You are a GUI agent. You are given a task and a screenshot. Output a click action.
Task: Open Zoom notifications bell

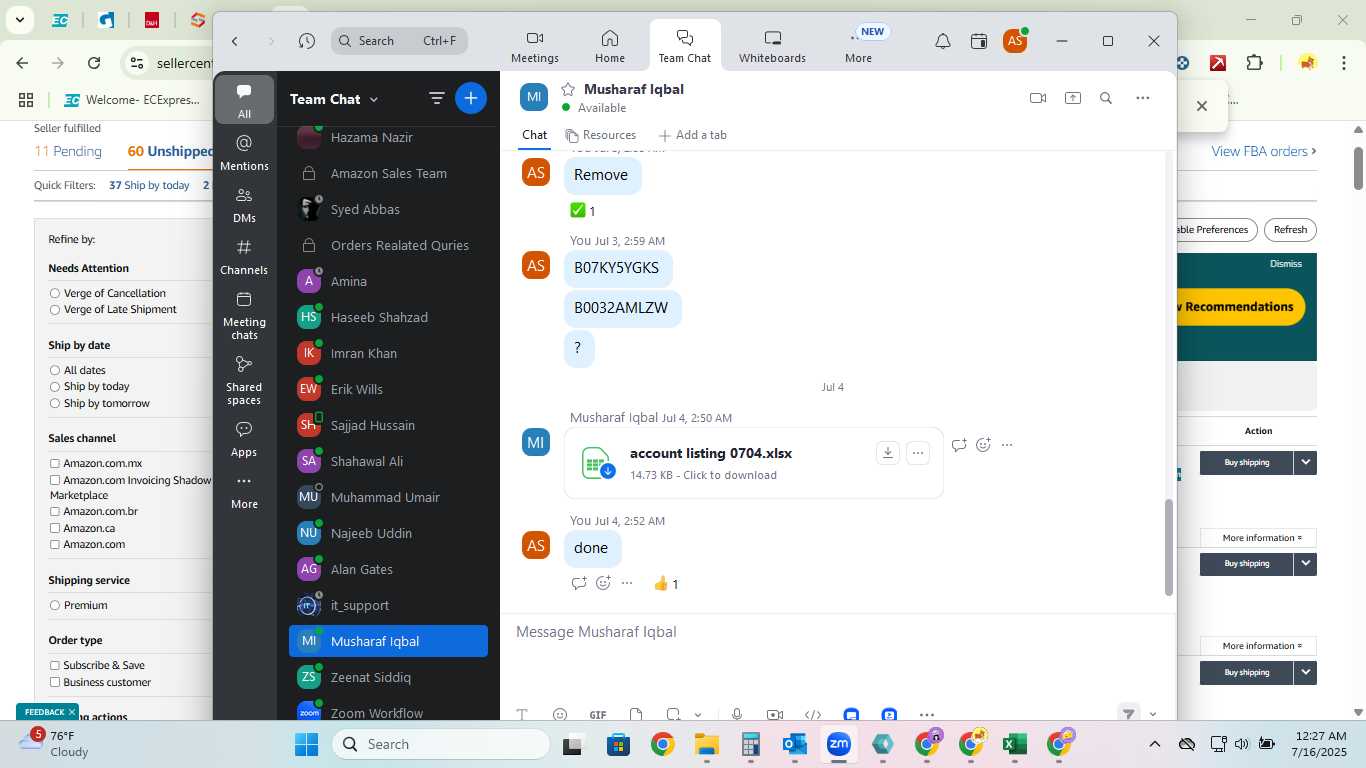943,41
